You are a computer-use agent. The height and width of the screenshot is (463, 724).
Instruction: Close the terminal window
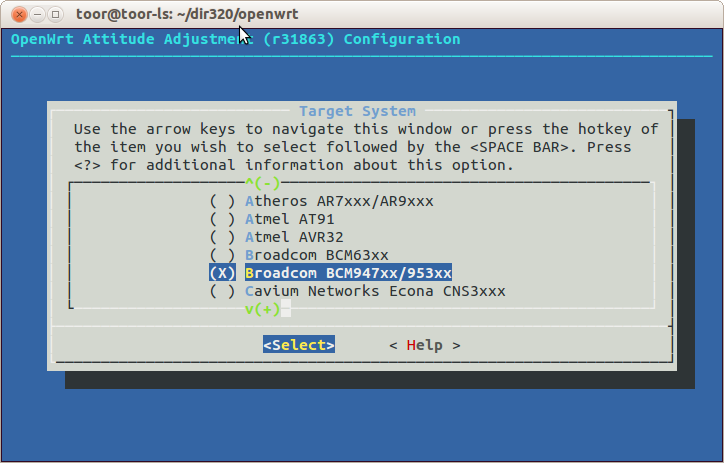[x=19, y=14]
